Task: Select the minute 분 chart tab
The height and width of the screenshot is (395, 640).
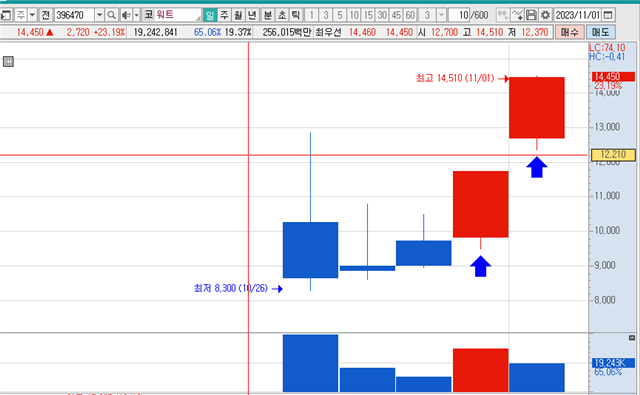Action: coord(267,16)
